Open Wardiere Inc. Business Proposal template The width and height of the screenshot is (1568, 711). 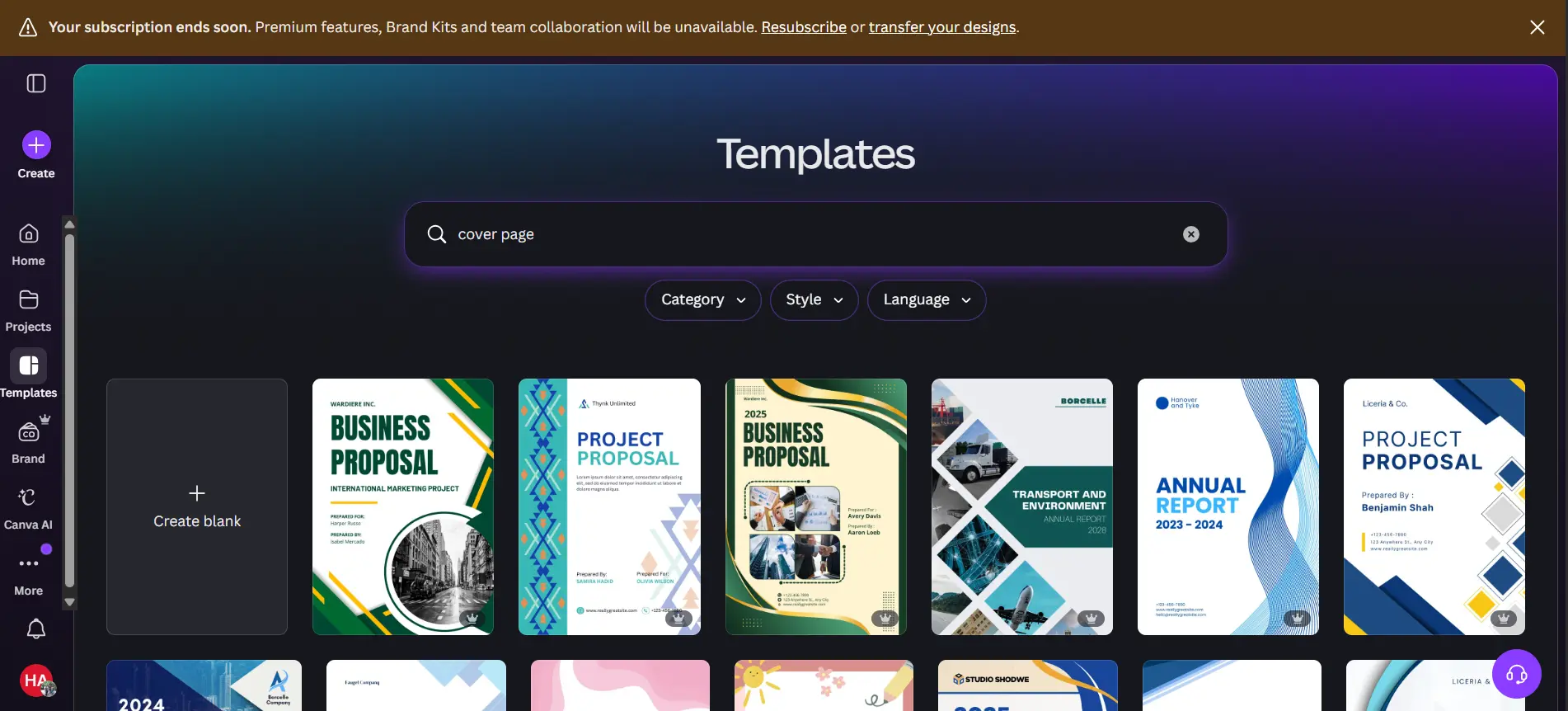pos(403,506)
